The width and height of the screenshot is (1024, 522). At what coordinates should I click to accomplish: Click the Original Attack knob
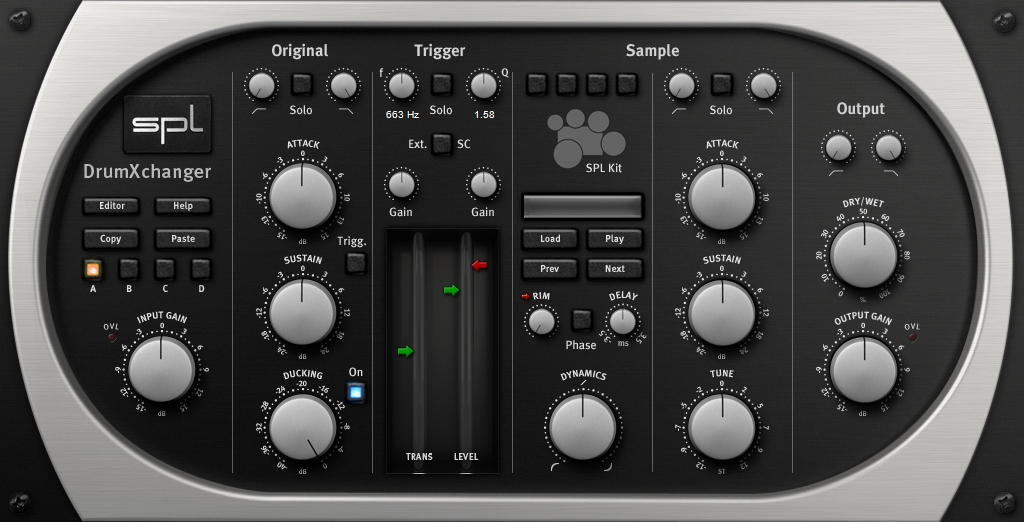[x=302, y=196]
